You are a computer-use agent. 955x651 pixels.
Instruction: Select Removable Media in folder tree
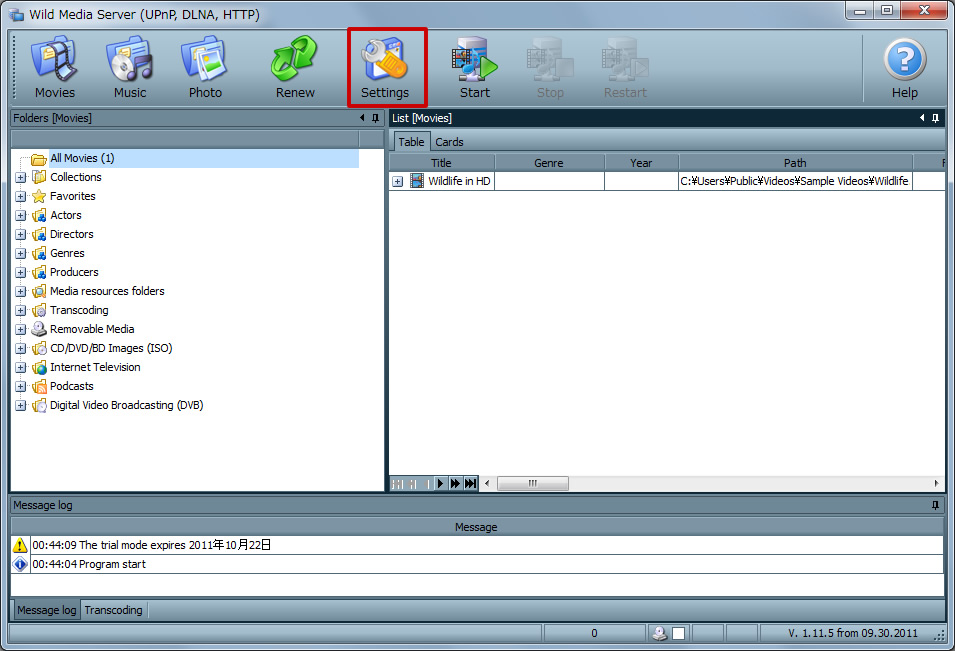click(x=92, y=329)
